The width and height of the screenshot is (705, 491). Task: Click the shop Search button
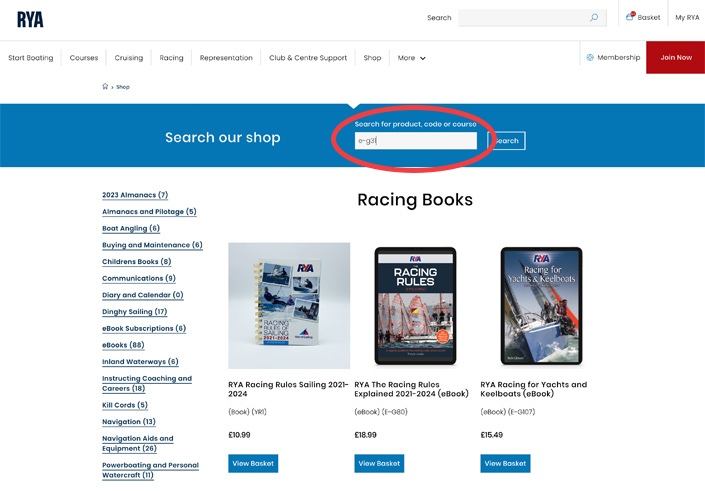[506, 141]
